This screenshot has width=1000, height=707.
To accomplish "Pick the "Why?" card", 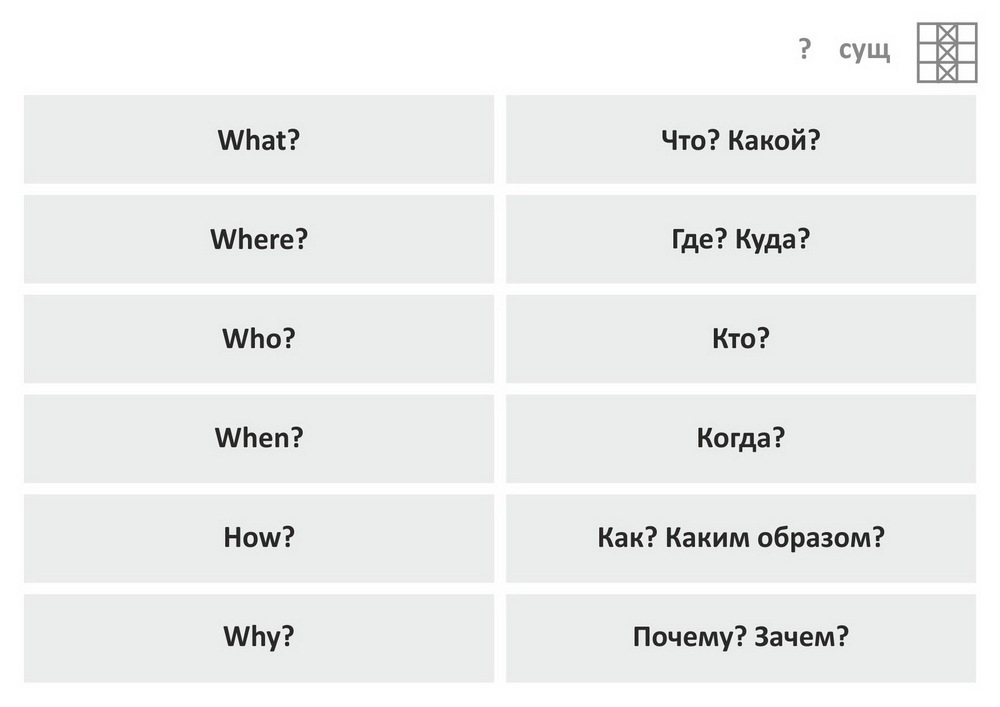I will (x=259, y=638).
